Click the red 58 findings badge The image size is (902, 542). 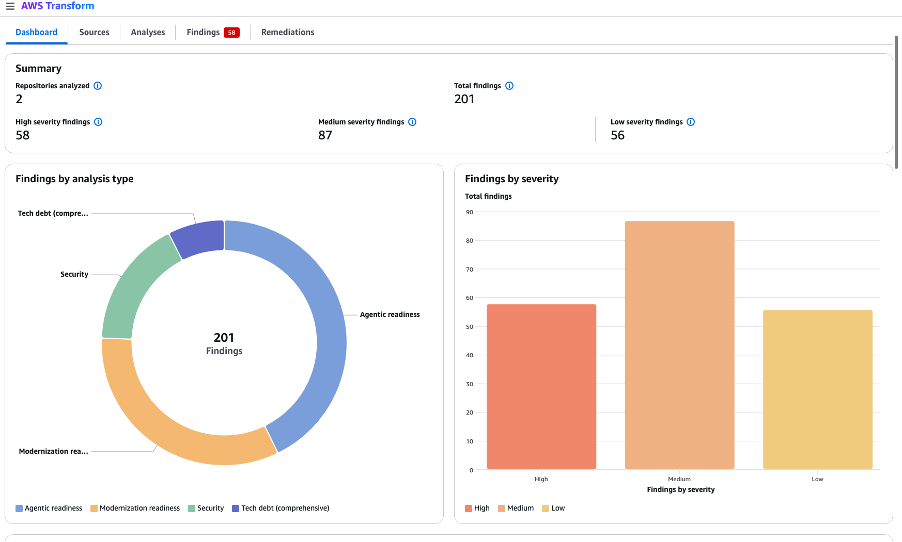[x=232, y=32]
